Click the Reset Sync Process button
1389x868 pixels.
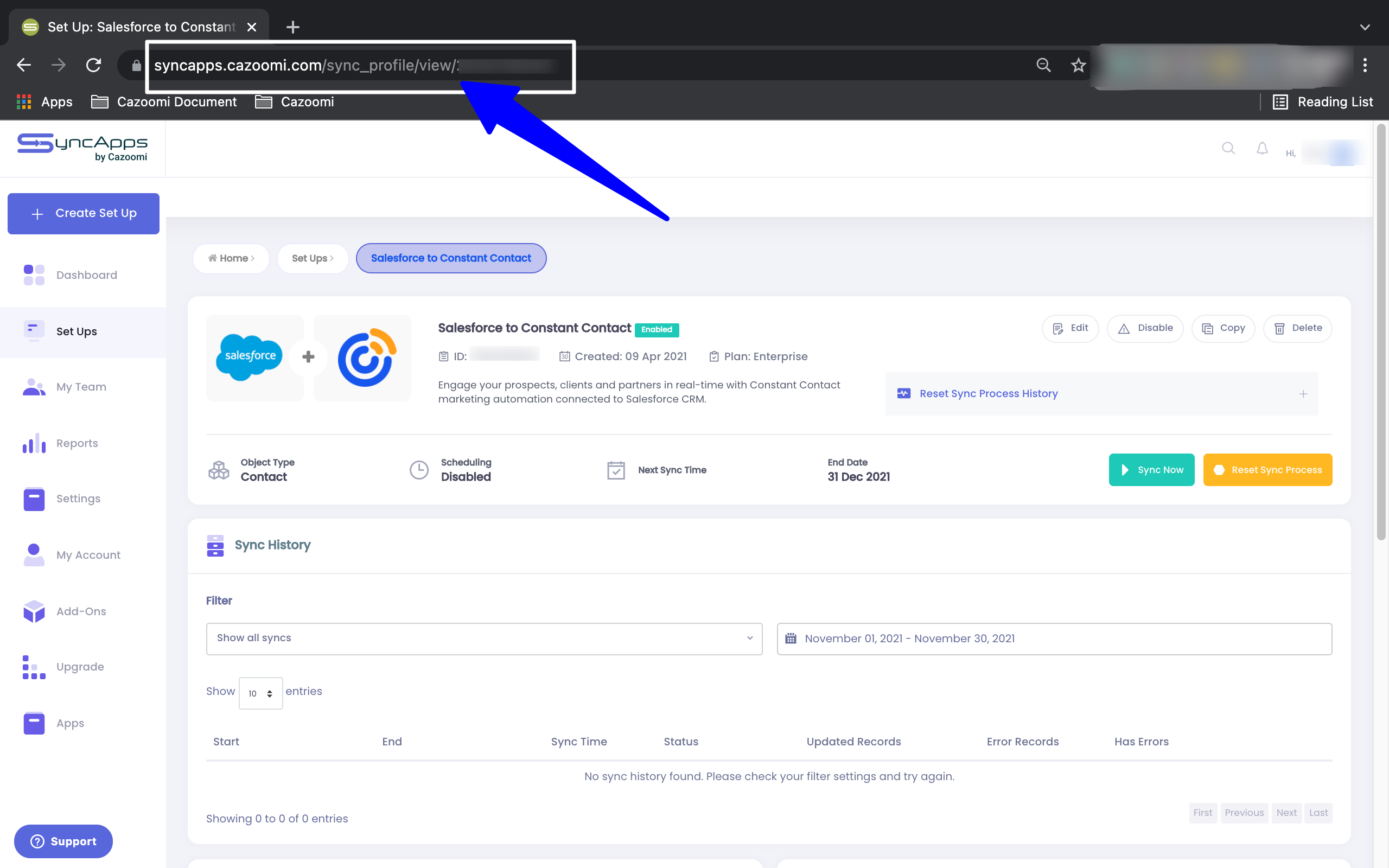(1267, 470)
